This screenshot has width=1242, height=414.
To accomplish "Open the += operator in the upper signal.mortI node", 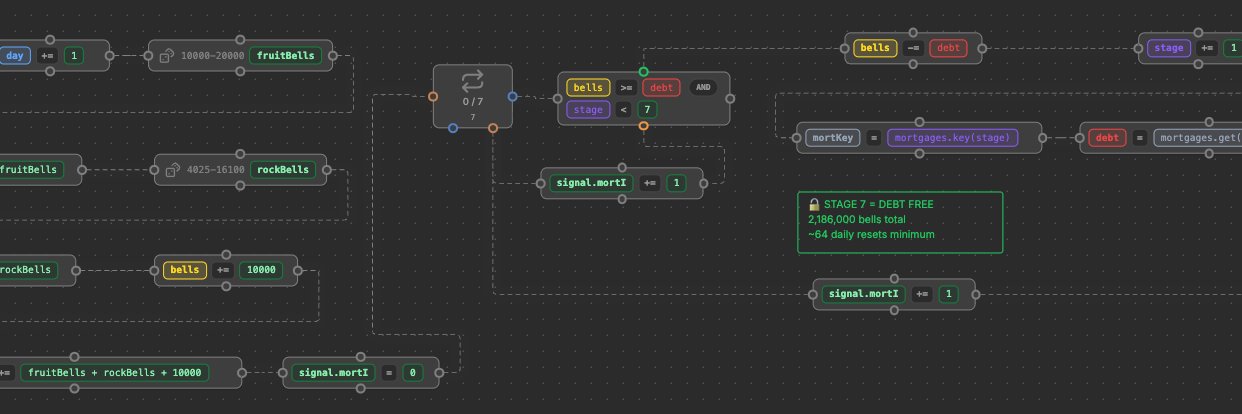I will coord(650,184).
